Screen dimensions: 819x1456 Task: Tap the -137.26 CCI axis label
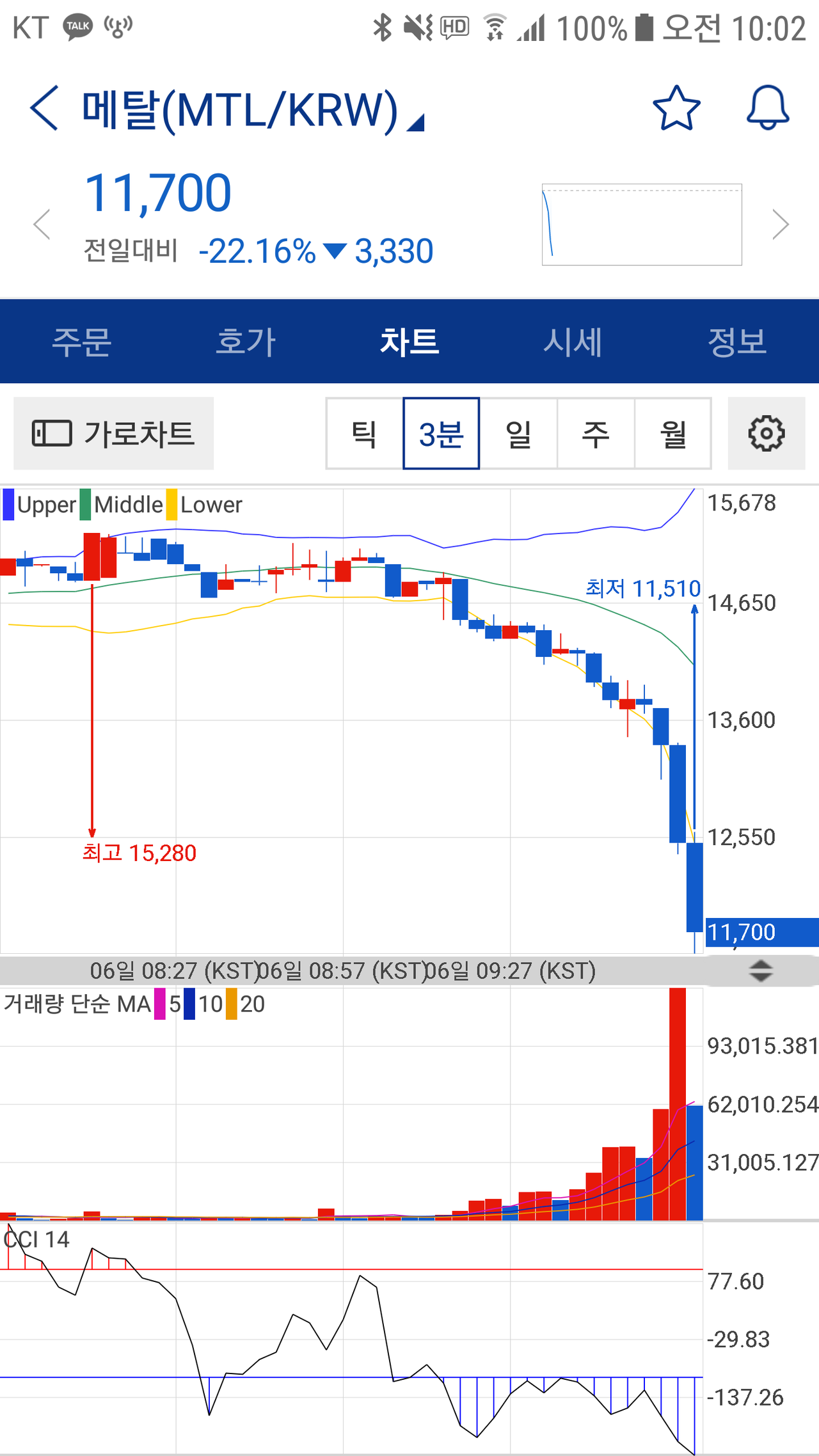745,1398
